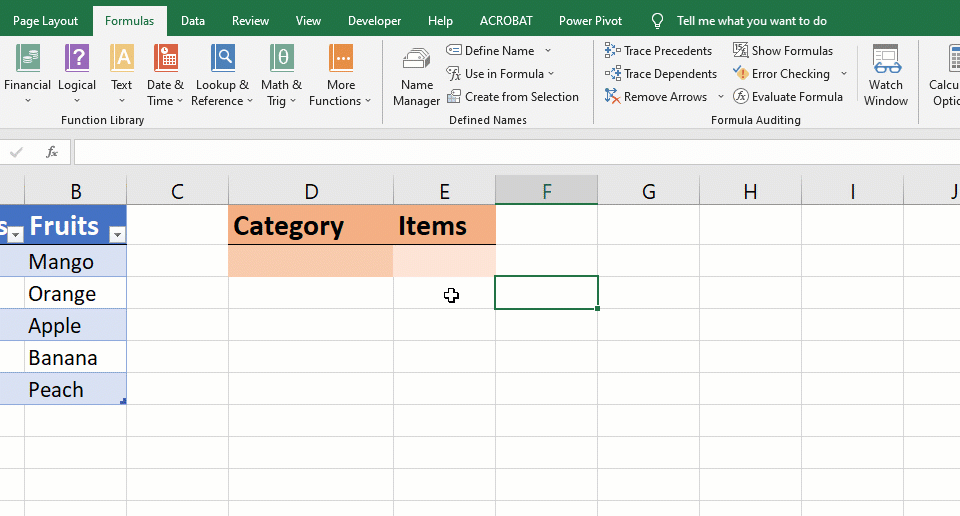Screen dimensions: 960x516
Task: Open the Power Pivot tab
Action: point(590,21)
